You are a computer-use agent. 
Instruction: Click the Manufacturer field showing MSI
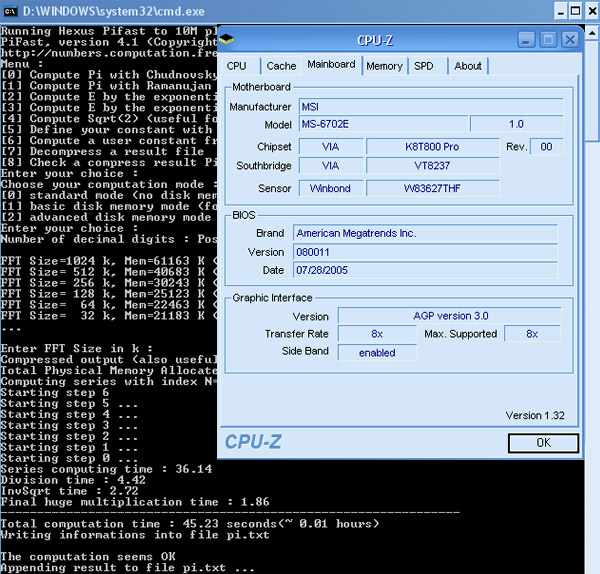[x=431, y=107]
